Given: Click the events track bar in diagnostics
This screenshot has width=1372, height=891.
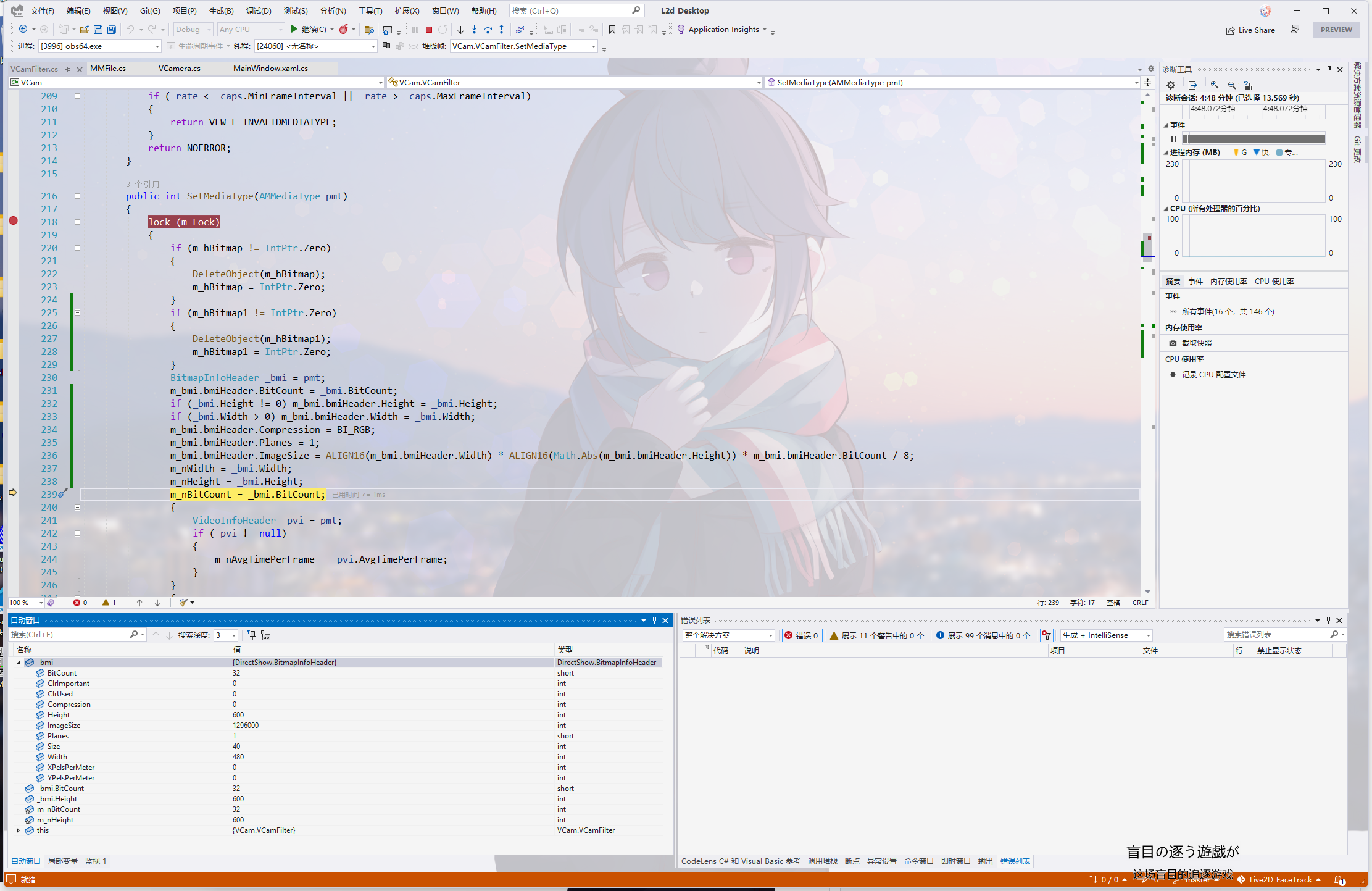Looking at the screenshot, I should [1253, 139].
